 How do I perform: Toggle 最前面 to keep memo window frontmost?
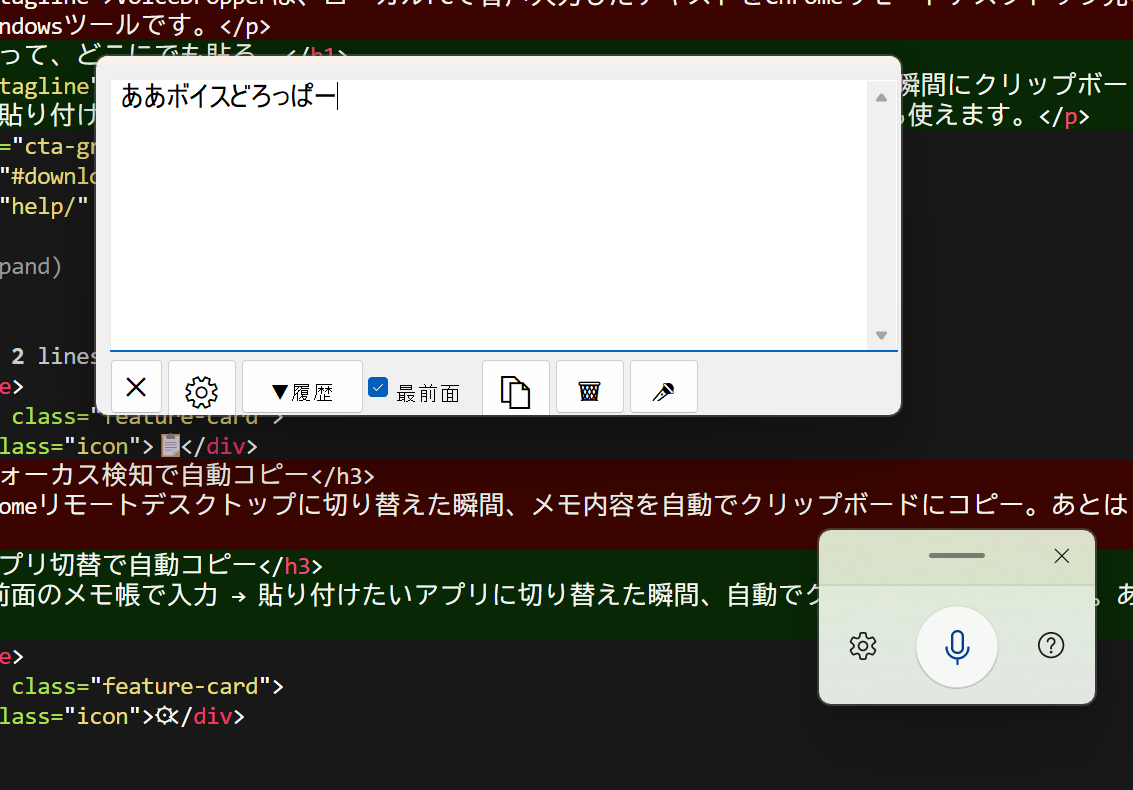click(x=378, y=386)
